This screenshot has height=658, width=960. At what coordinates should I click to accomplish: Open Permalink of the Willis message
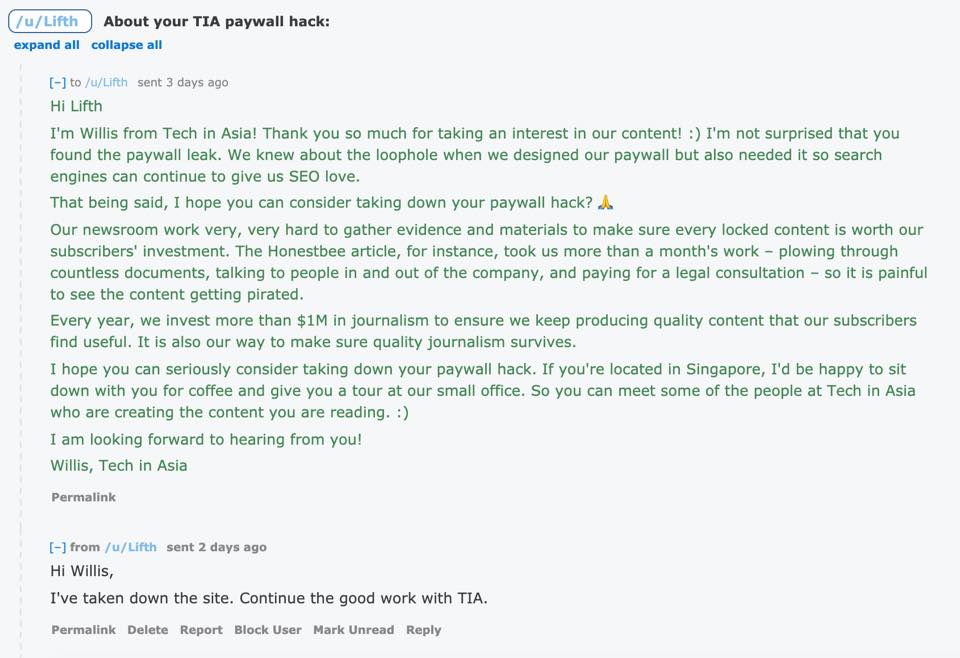coord(83,497)
